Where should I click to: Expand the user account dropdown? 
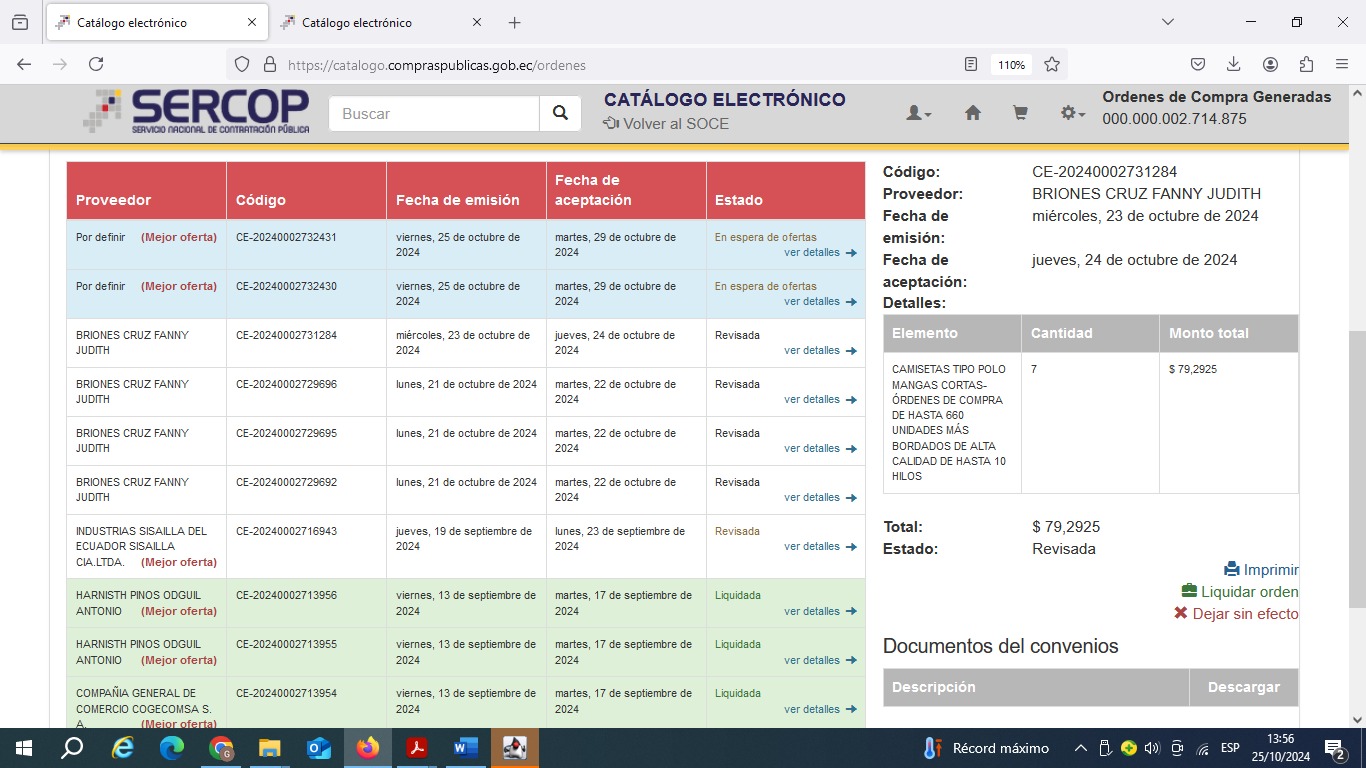pyautogui.click(x=918, y=114)
